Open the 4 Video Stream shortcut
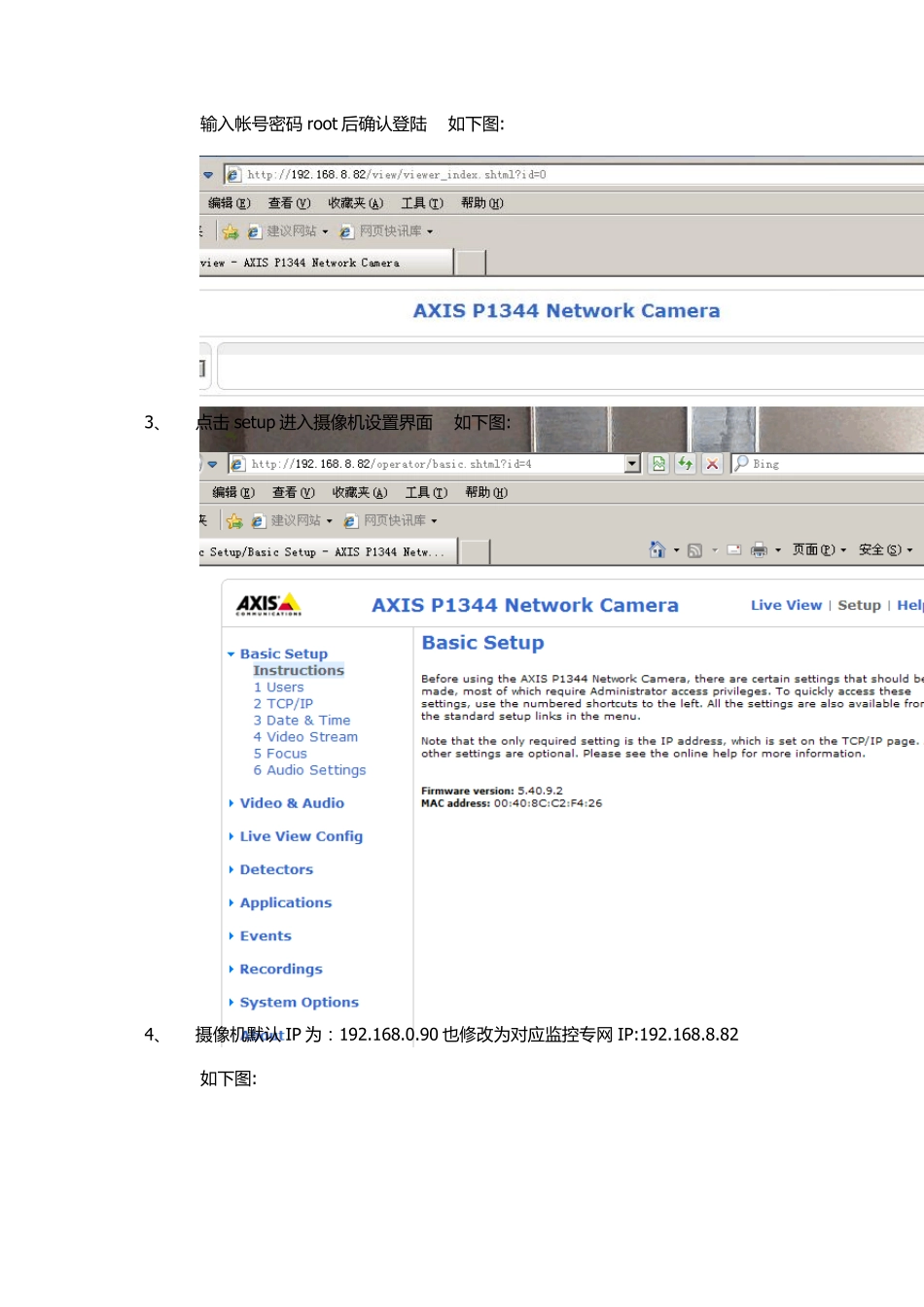 click(x=306, y=737)
